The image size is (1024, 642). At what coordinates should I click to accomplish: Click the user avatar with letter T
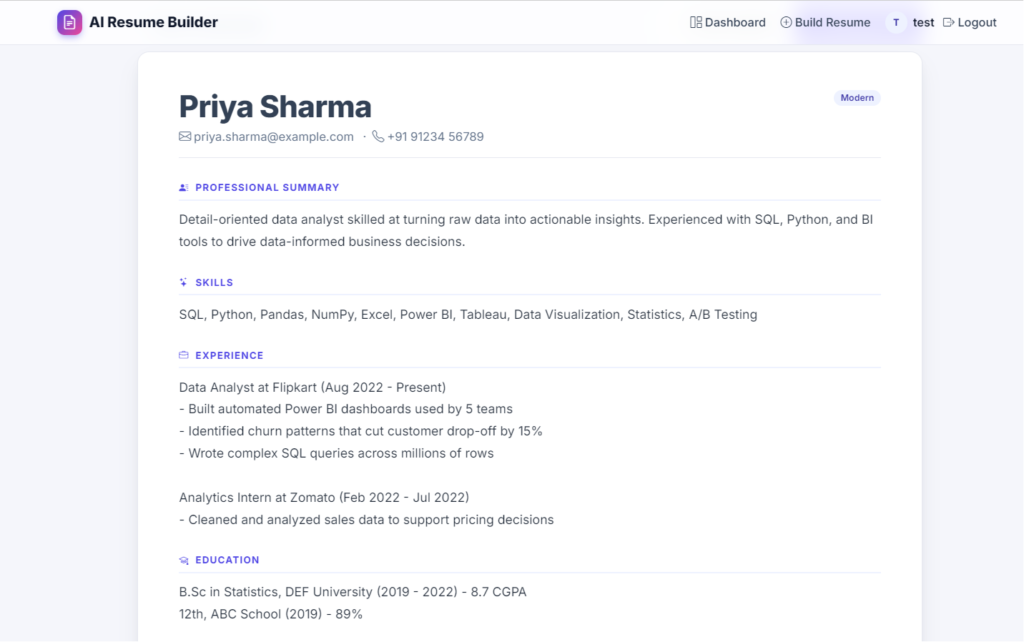(896, 22)
